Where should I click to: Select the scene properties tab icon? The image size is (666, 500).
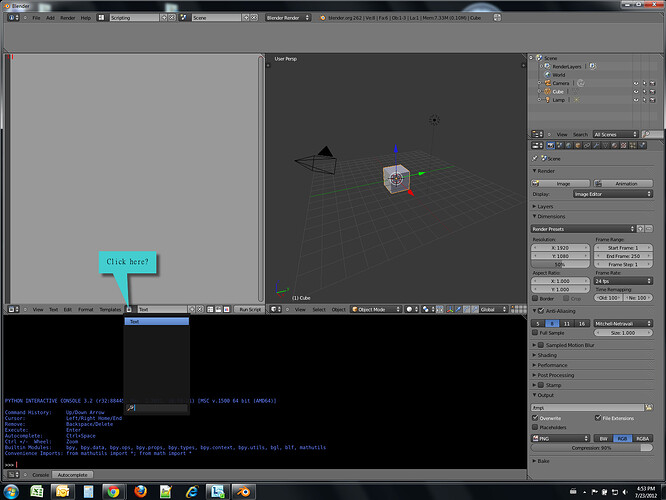click(560, 145)
